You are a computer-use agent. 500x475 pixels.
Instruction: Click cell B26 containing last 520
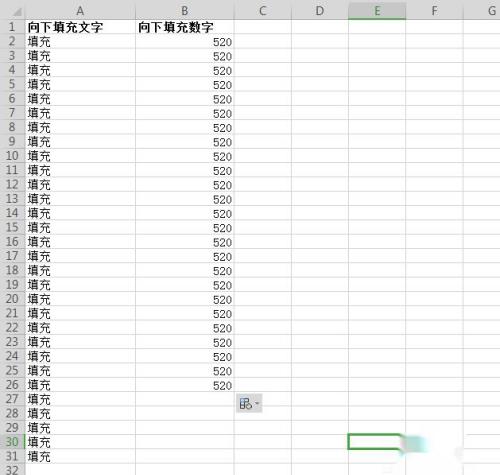click(x=185, y=385)
